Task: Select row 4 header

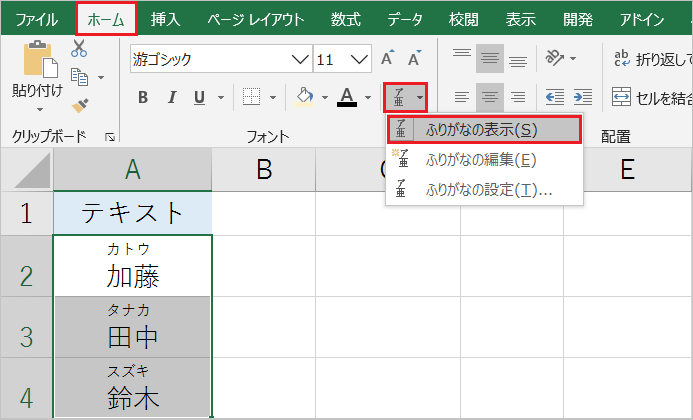Action: [x=27, y=388]
